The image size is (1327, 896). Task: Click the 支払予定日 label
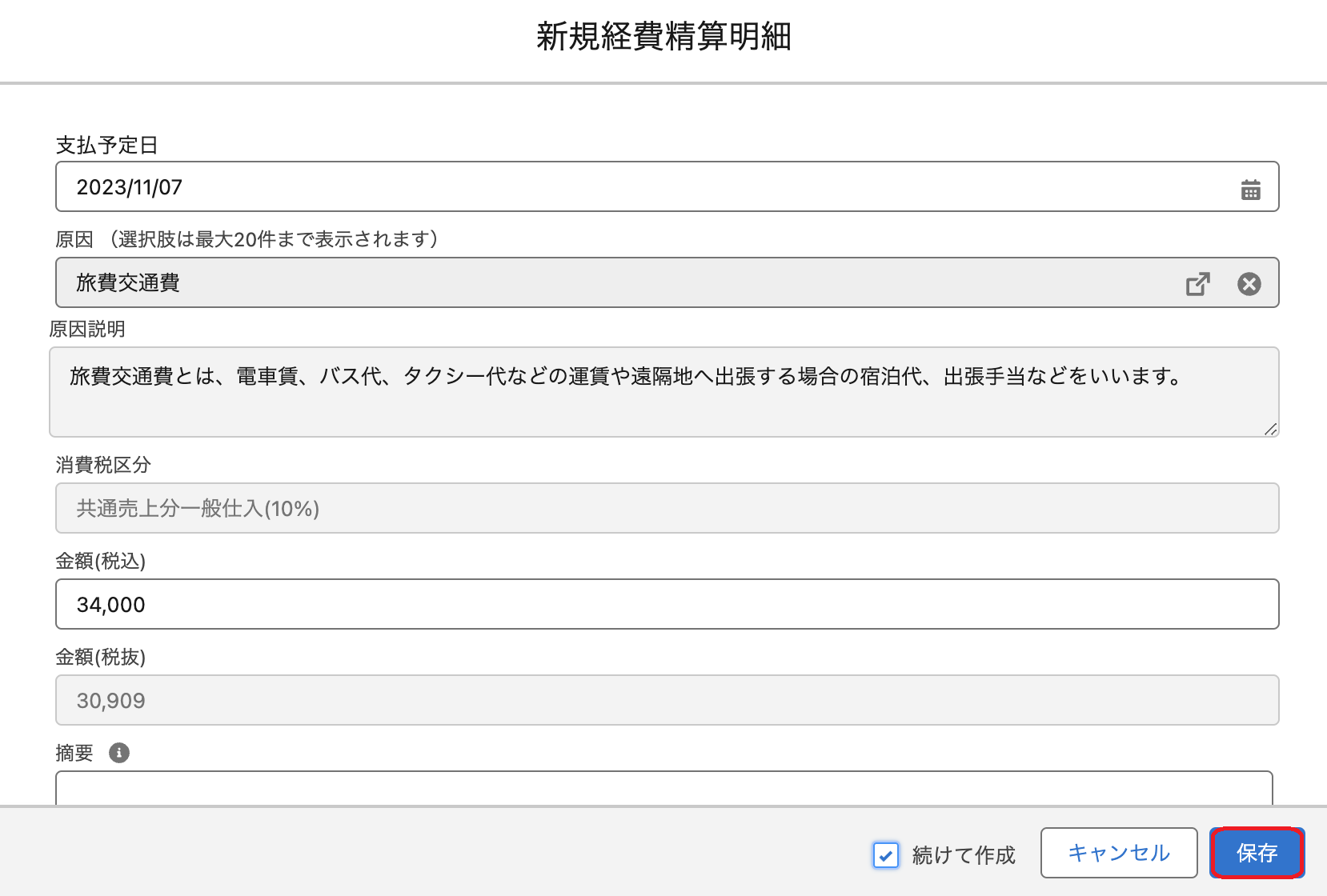(x=106, y=146)
